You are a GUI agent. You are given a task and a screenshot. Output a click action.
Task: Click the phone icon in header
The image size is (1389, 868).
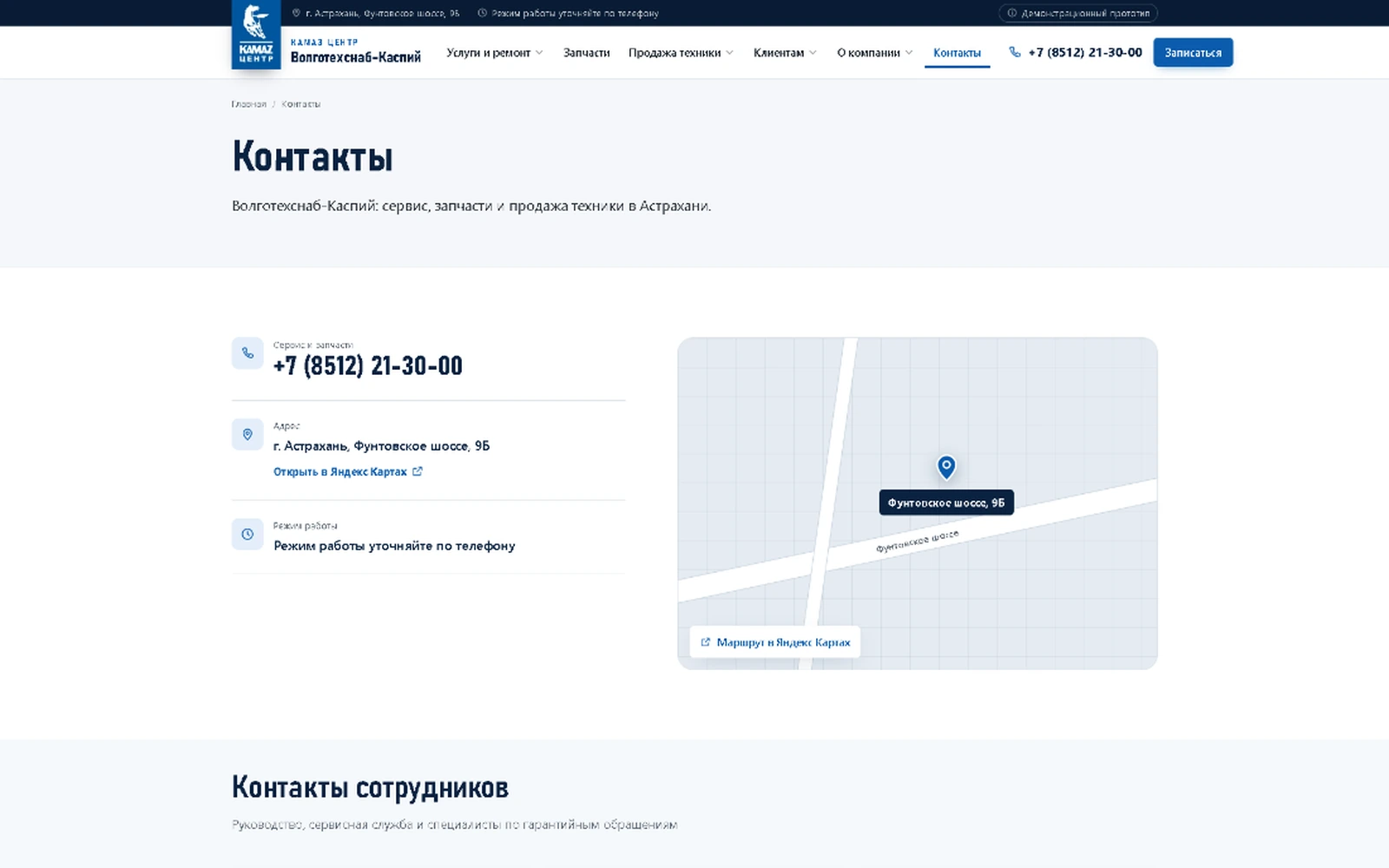click(1015, 52)
